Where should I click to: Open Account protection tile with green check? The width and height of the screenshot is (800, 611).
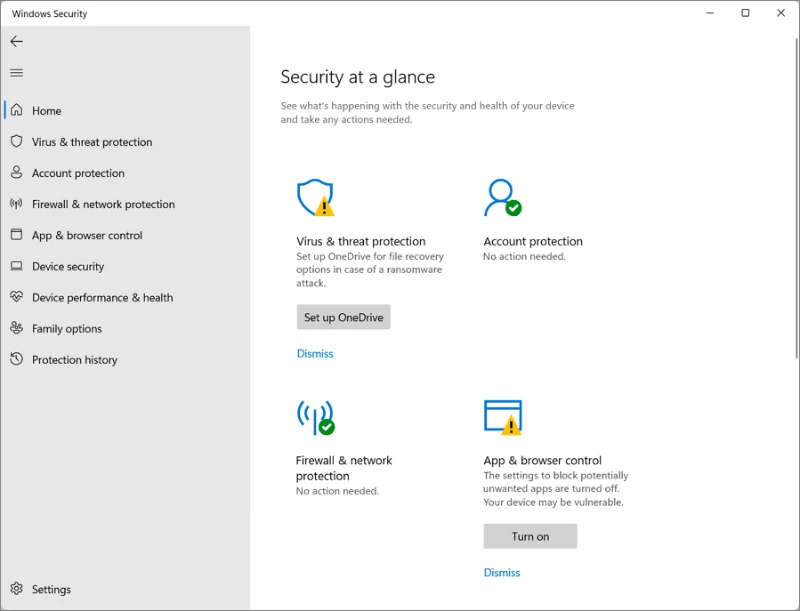(503, 198)
